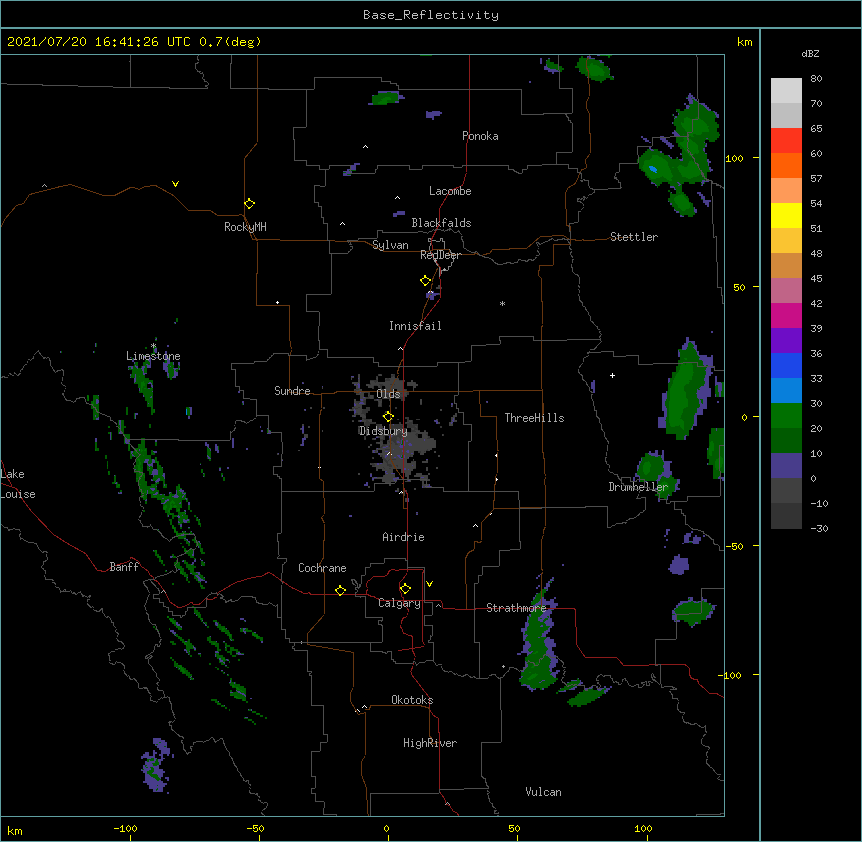Click the Vulcan label

(x=543, y=792)
